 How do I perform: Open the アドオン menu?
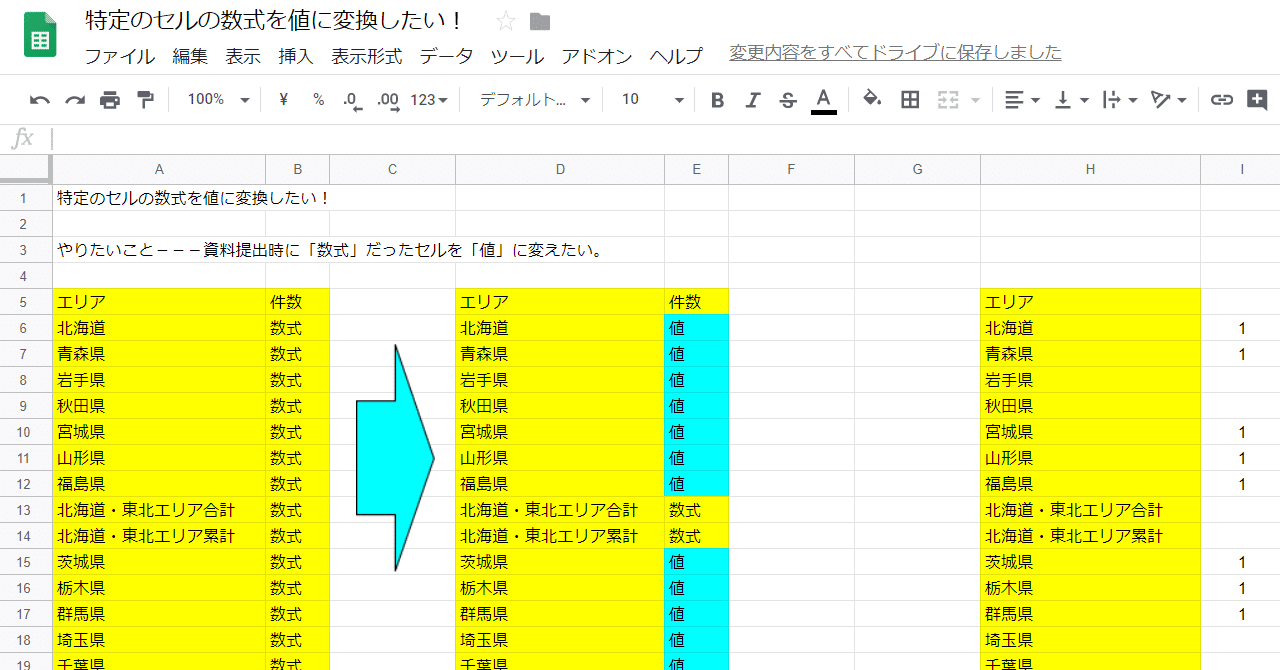[597, 56]
